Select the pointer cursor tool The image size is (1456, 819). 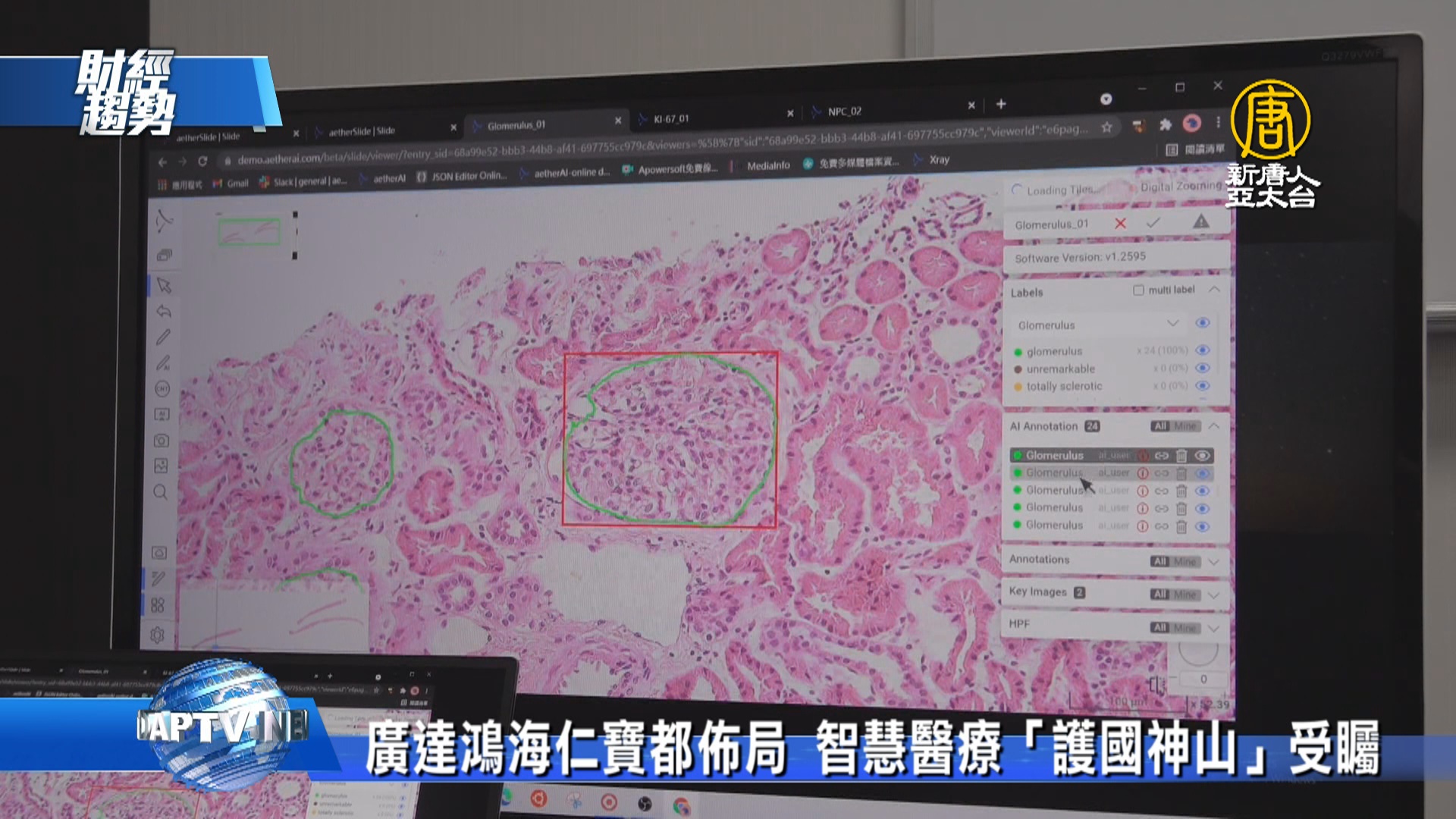(x=164, y=286)
